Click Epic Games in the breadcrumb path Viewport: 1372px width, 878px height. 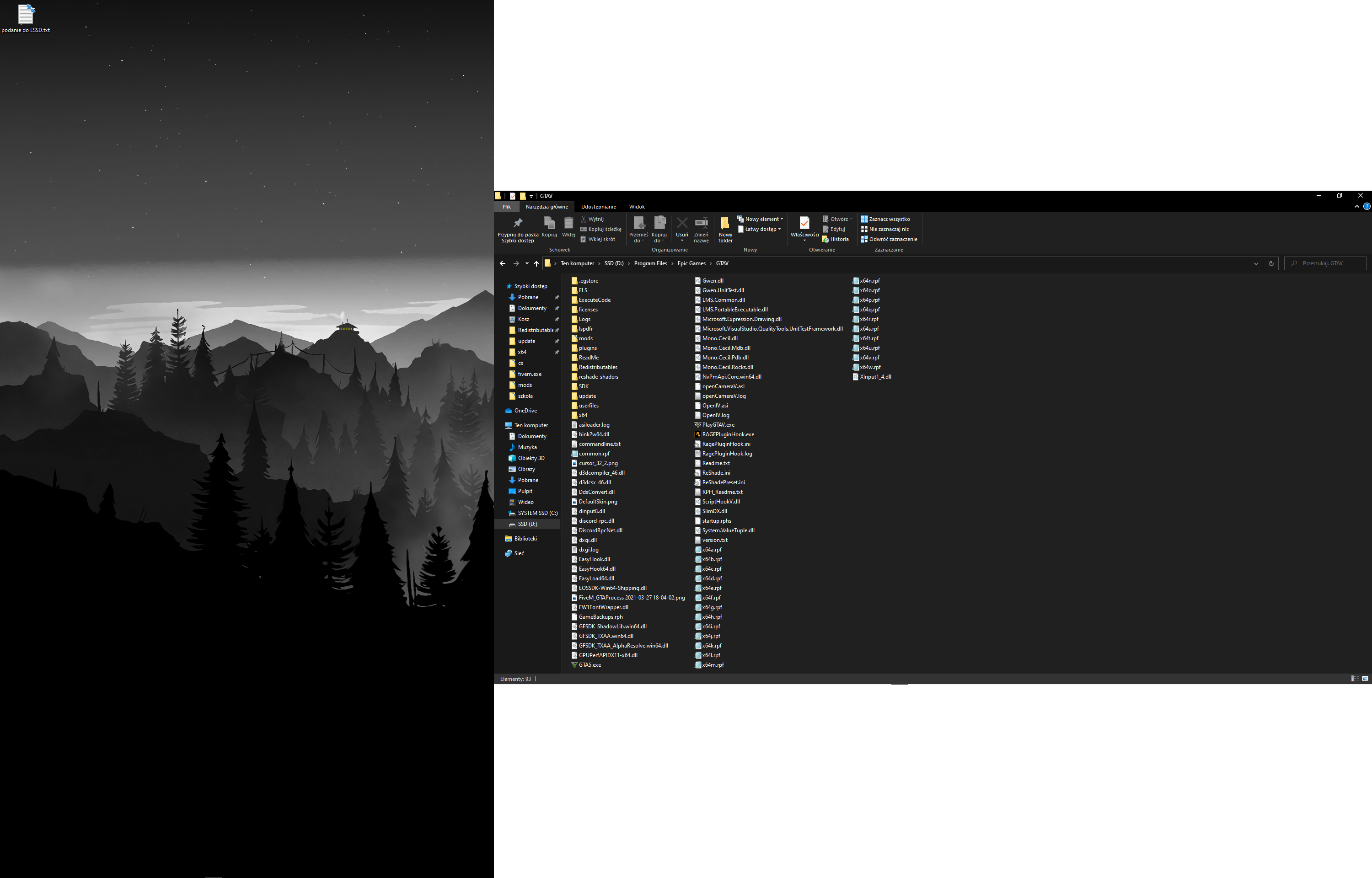click(691, 263)
